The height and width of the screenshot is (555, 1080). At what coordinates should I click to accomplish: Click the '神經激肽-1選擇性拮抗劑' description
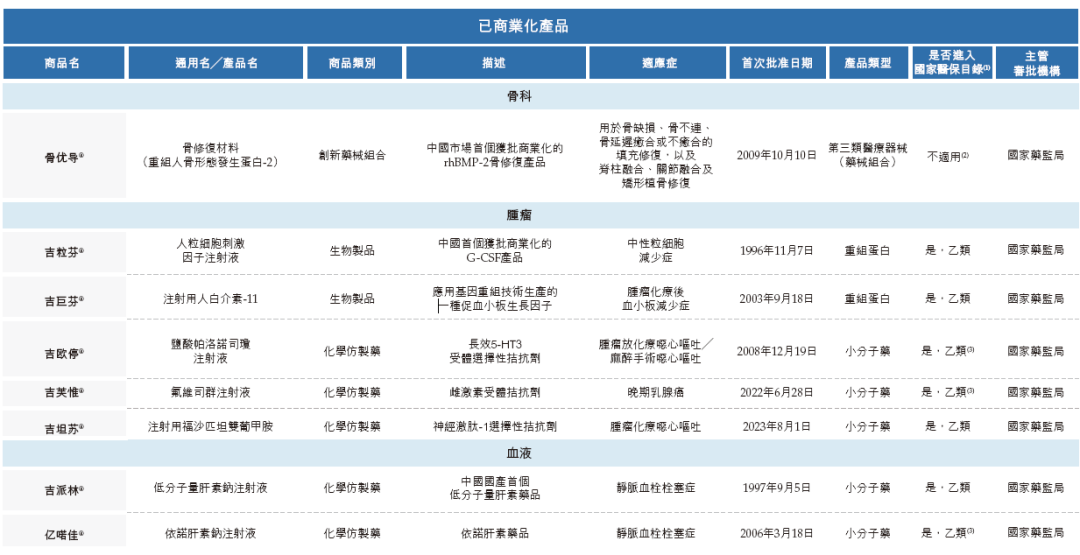point(495,426)
